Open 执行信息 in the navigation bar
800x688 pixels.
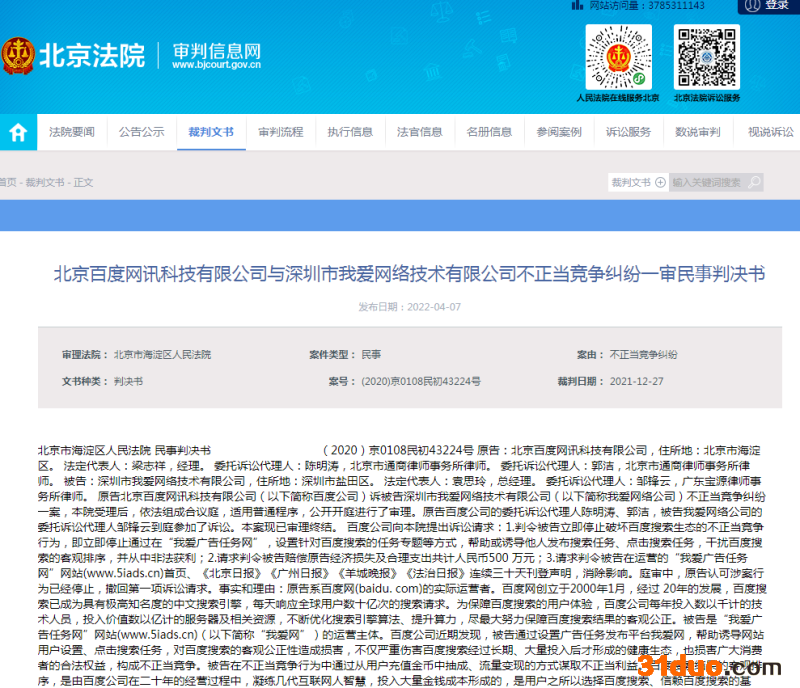[350, 132]
